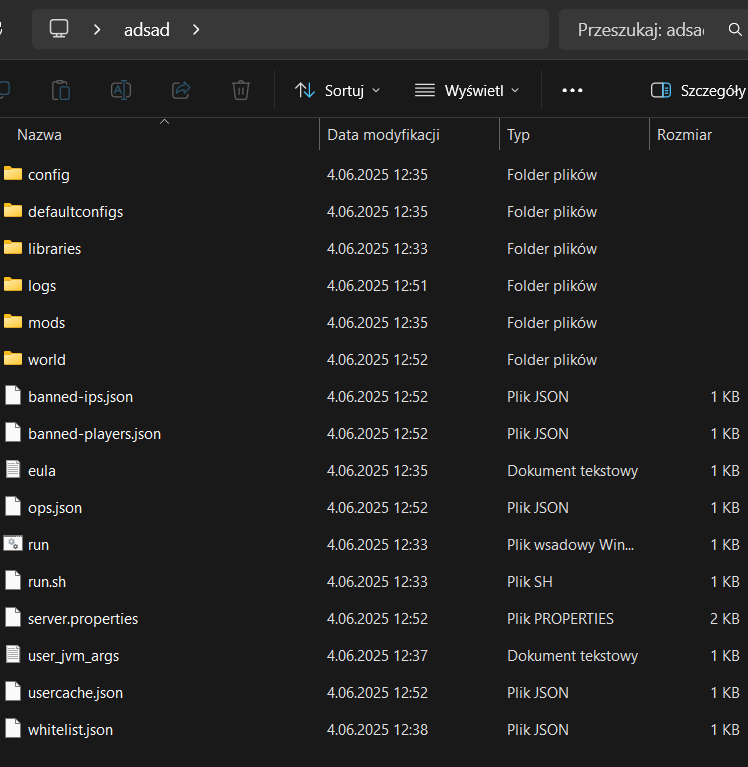748x767 pixels.
Task: Select the ops.json file name
Action: point(55,508)
